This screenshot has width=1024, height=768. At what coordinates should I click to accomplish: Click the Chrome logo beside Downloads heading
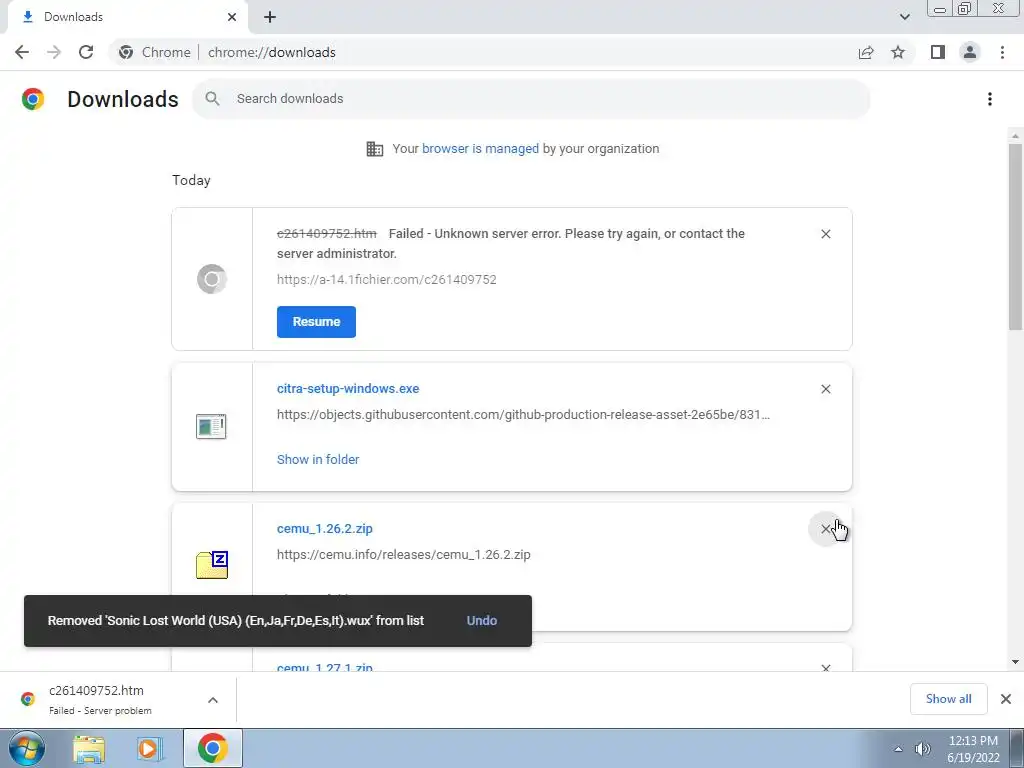click(x=33, y=99)
